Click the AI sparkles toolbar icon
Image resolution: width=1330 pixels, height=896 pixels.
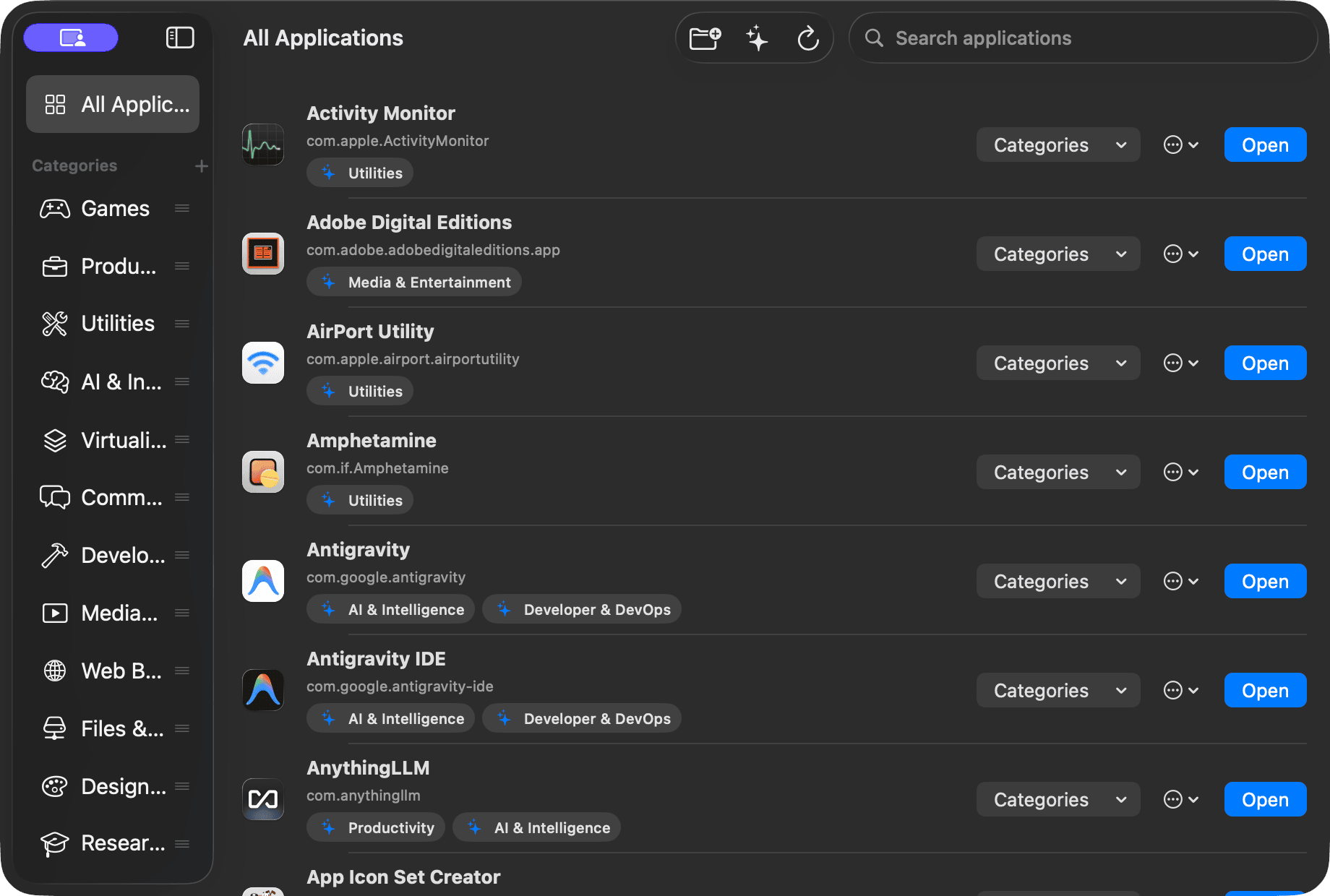point(757,38)
